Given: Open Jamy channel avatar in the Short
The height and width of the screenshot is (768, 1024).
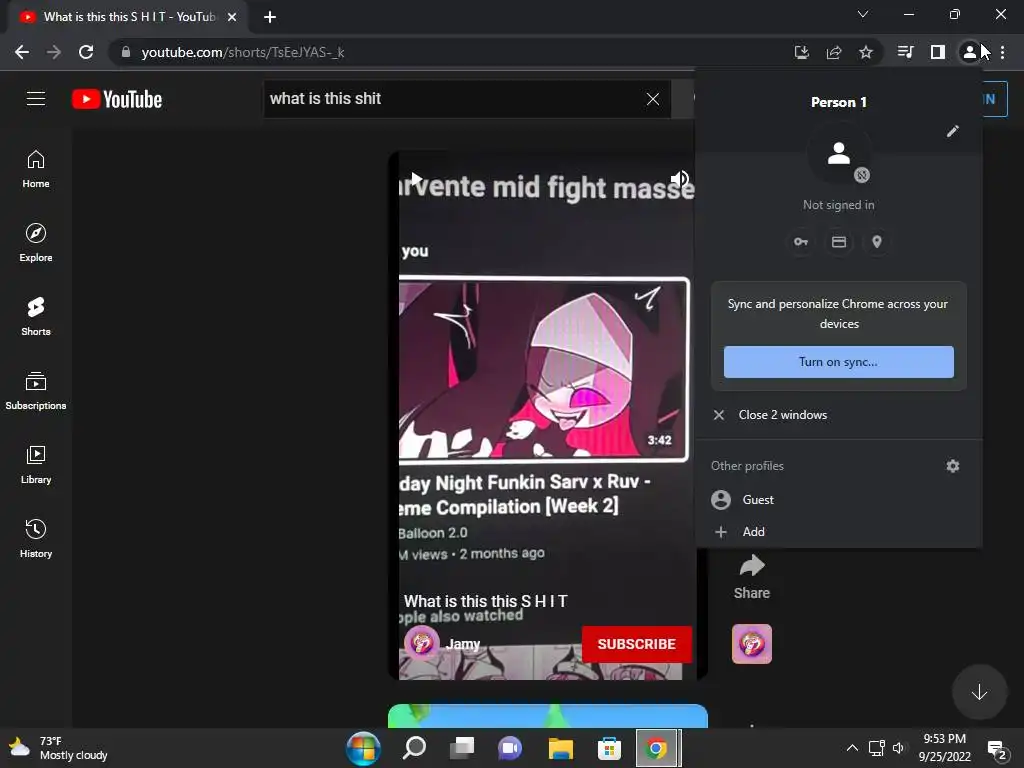Looking at the screenshot, I should [421, 643].
